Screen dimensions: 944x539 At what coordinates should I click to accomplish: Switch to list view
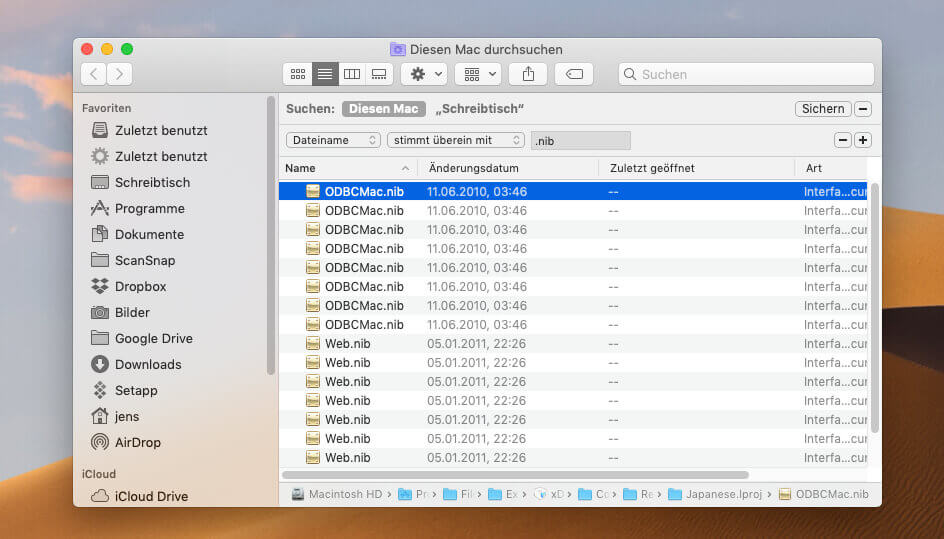[x=325, y=74]
